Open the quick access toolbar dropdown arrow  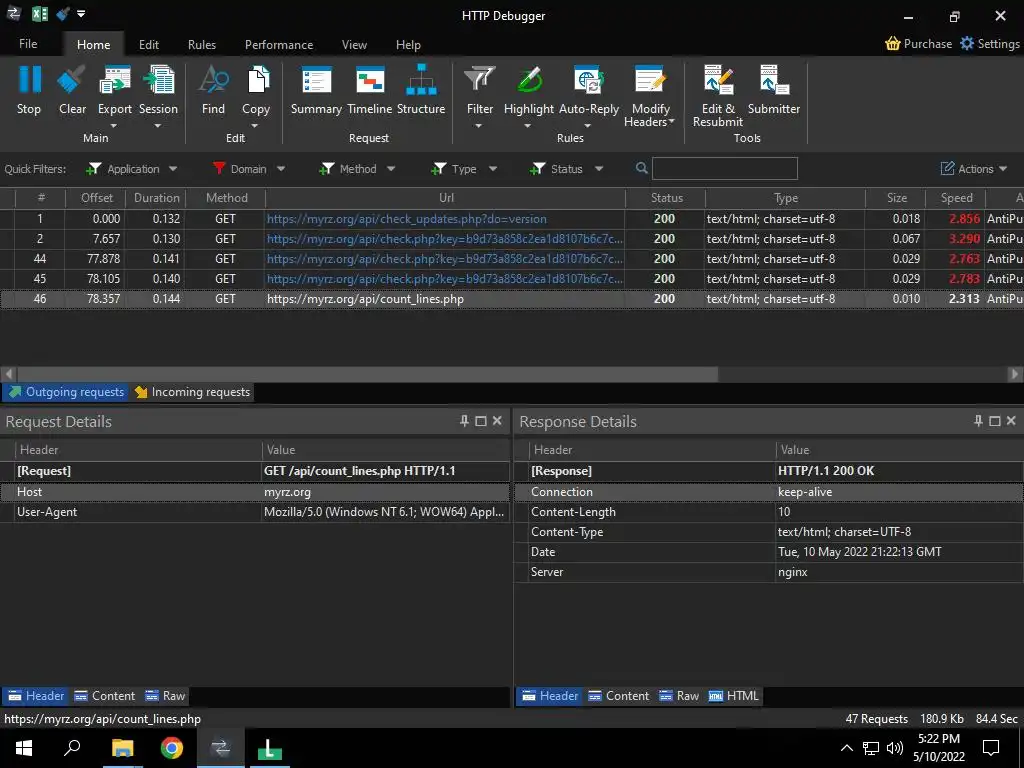81,14
